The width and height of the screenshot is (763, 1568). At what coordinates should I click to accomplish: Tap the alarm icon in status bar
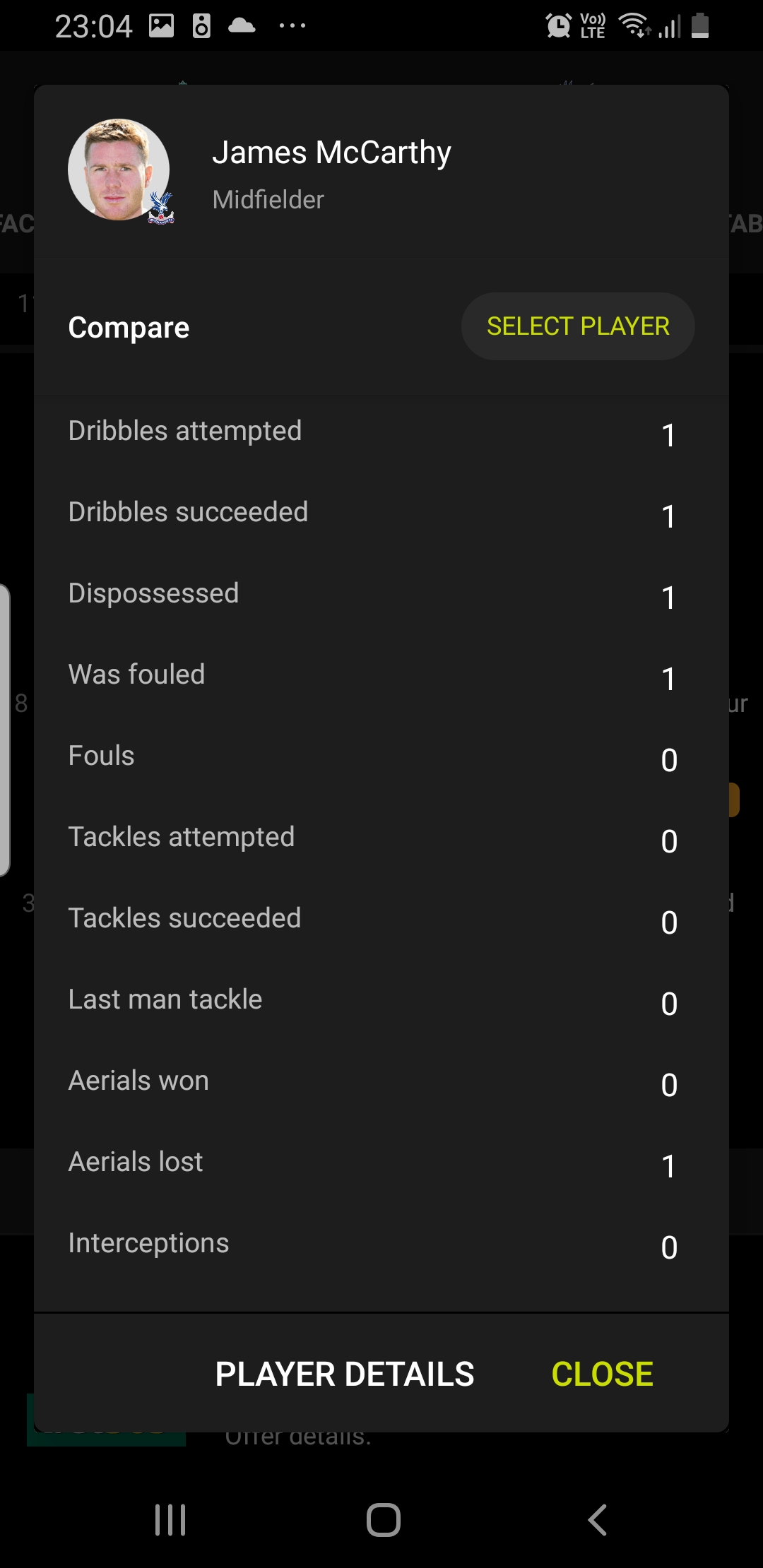pos(558,26)
